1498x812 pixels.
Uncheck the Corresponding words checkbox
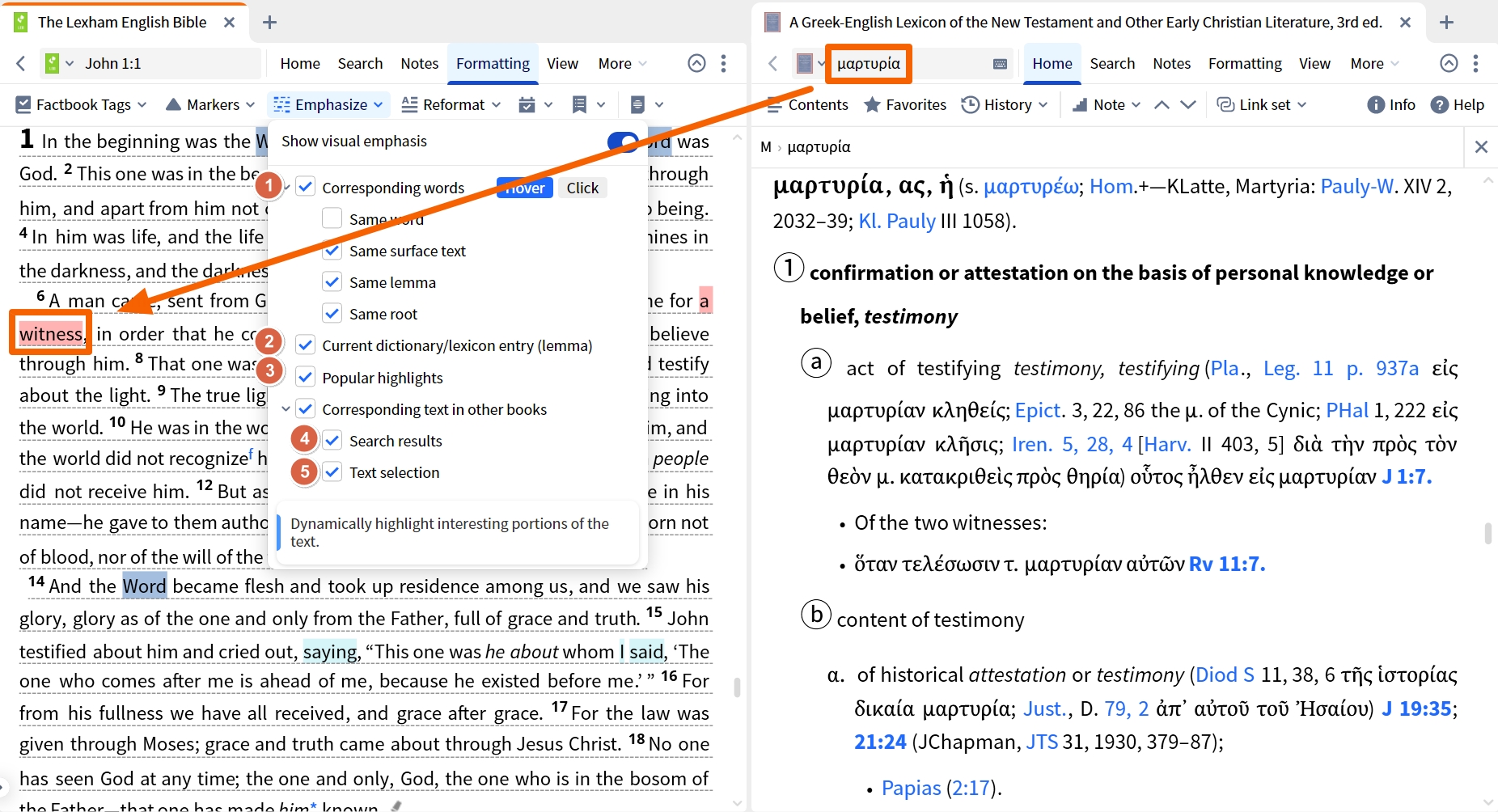coord(306,187)
